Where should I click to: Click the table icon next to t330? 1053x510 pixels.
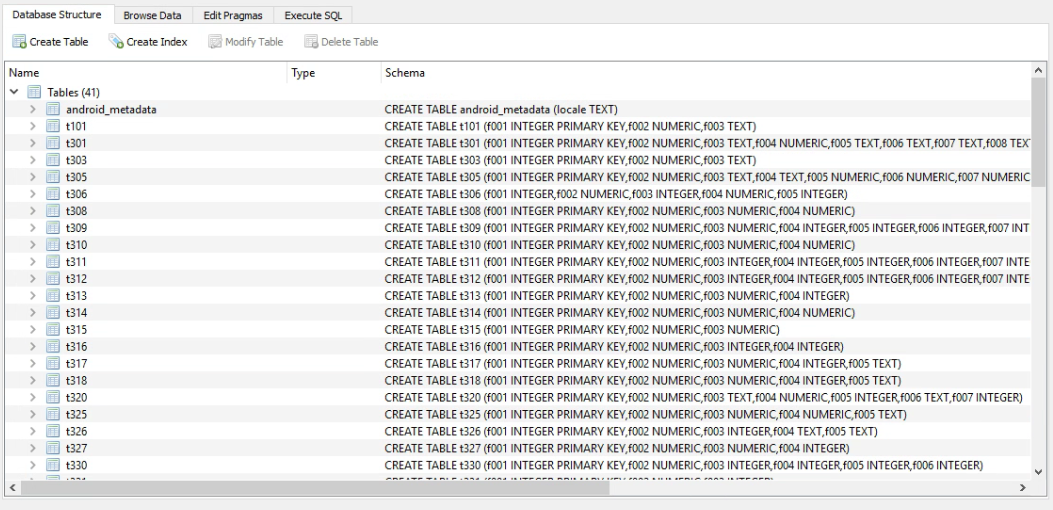[51, 465]
